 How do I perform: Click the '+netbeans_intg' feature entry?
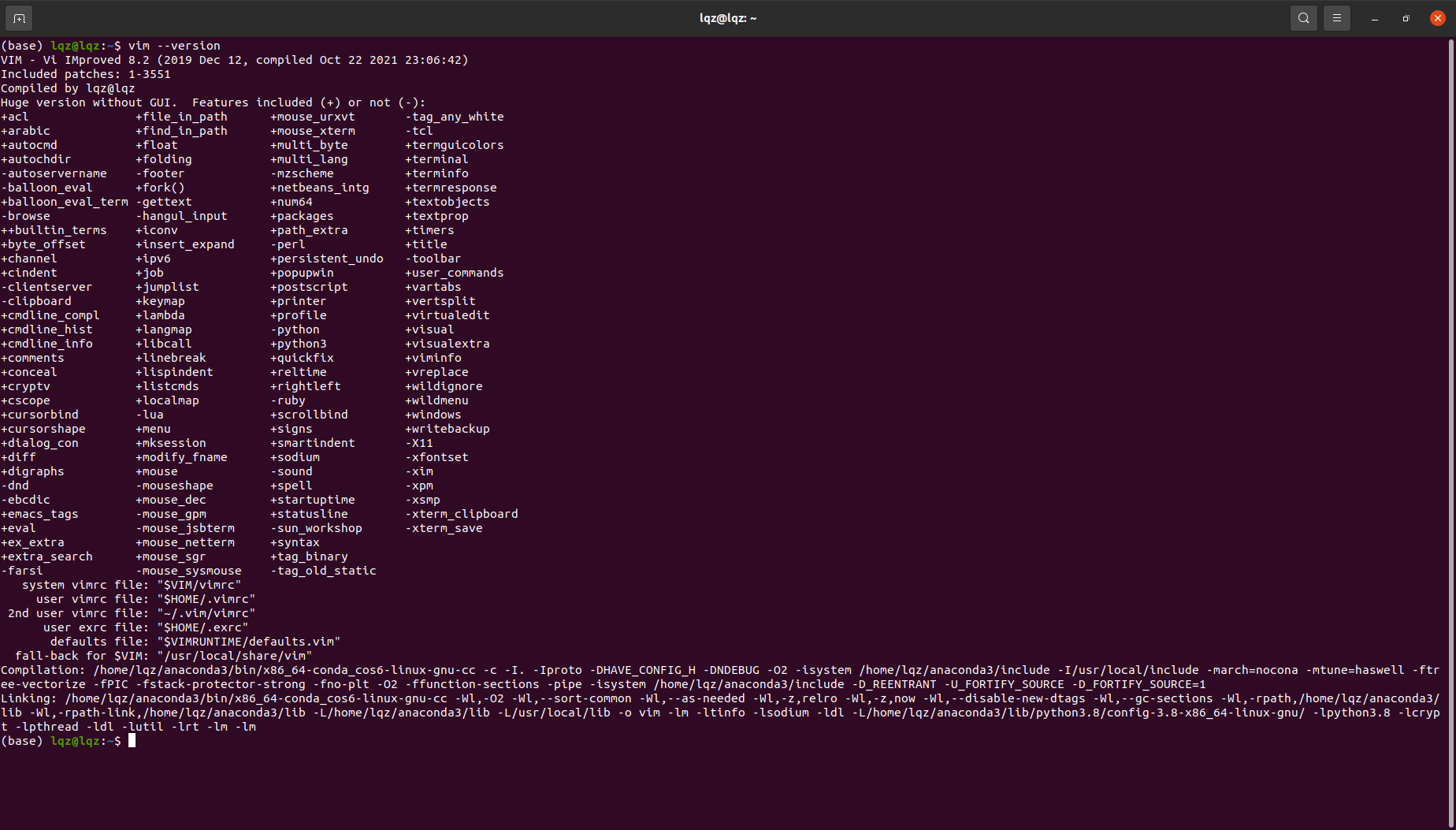[320, 188]
